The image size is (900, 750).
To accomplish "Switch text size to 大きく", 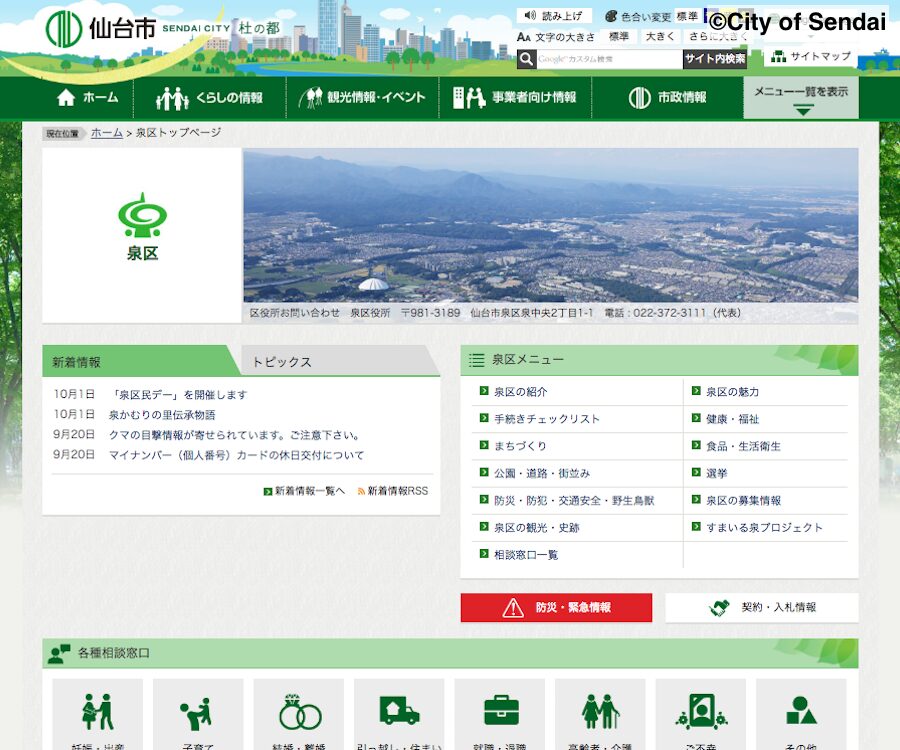I will [658, 37].
